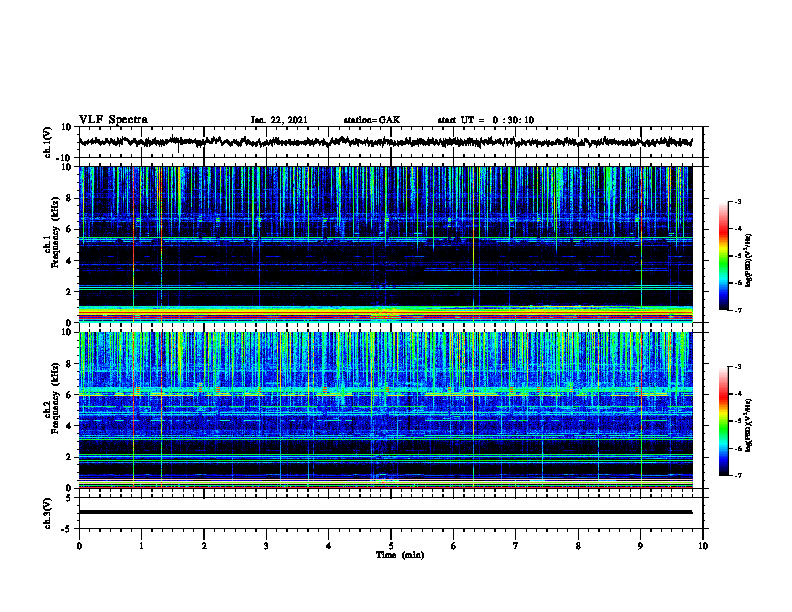
Task: Click the time axis tick label 9
Action: pos(640,546)
